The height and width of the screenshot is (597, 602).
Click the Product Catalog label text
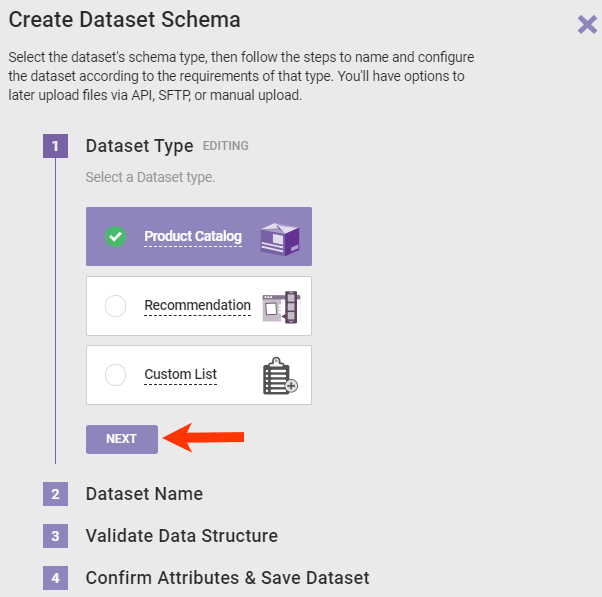click(x=193, y=237)
